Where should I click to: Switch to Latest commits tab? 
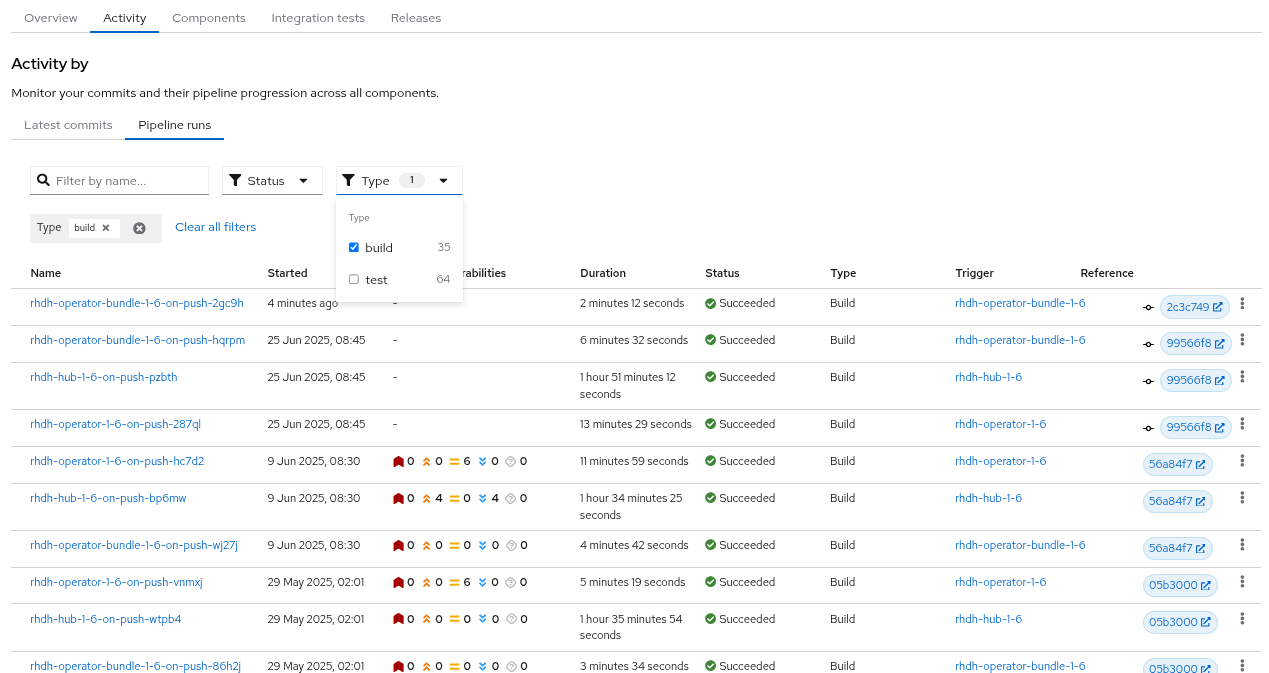click(x=68, y=126)
